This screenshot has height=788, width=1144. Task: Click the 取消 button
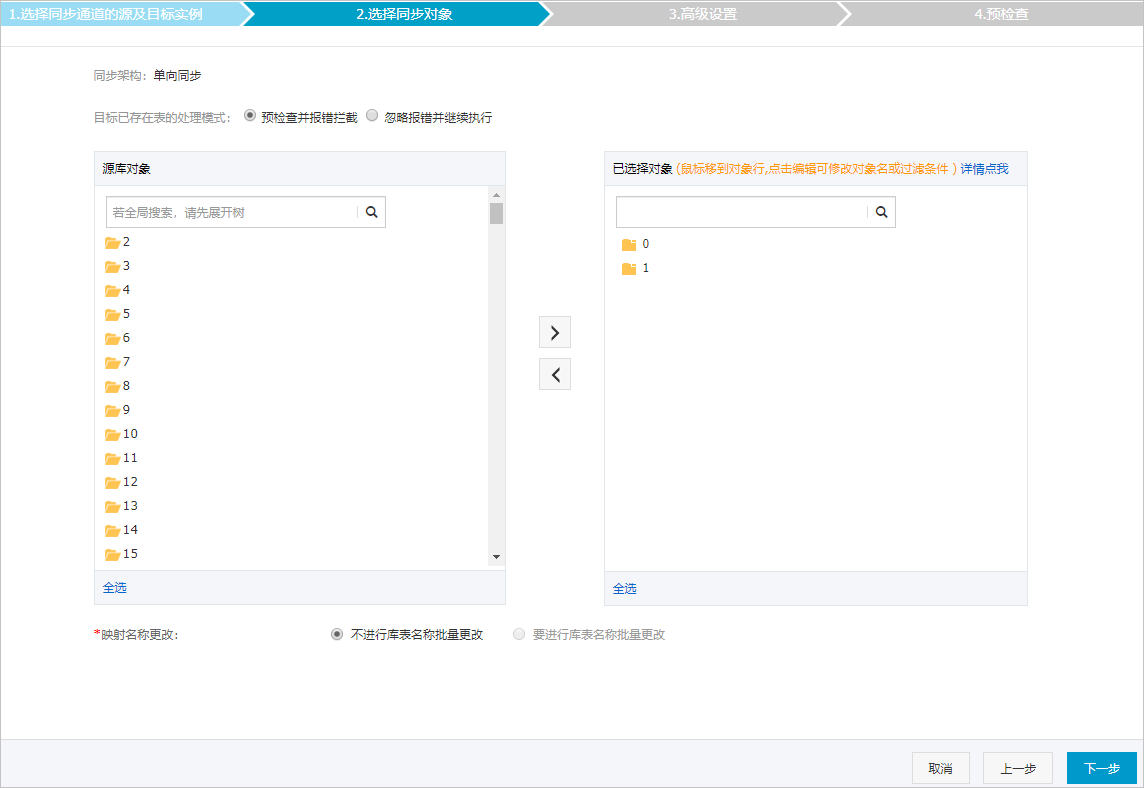[940, 768]
